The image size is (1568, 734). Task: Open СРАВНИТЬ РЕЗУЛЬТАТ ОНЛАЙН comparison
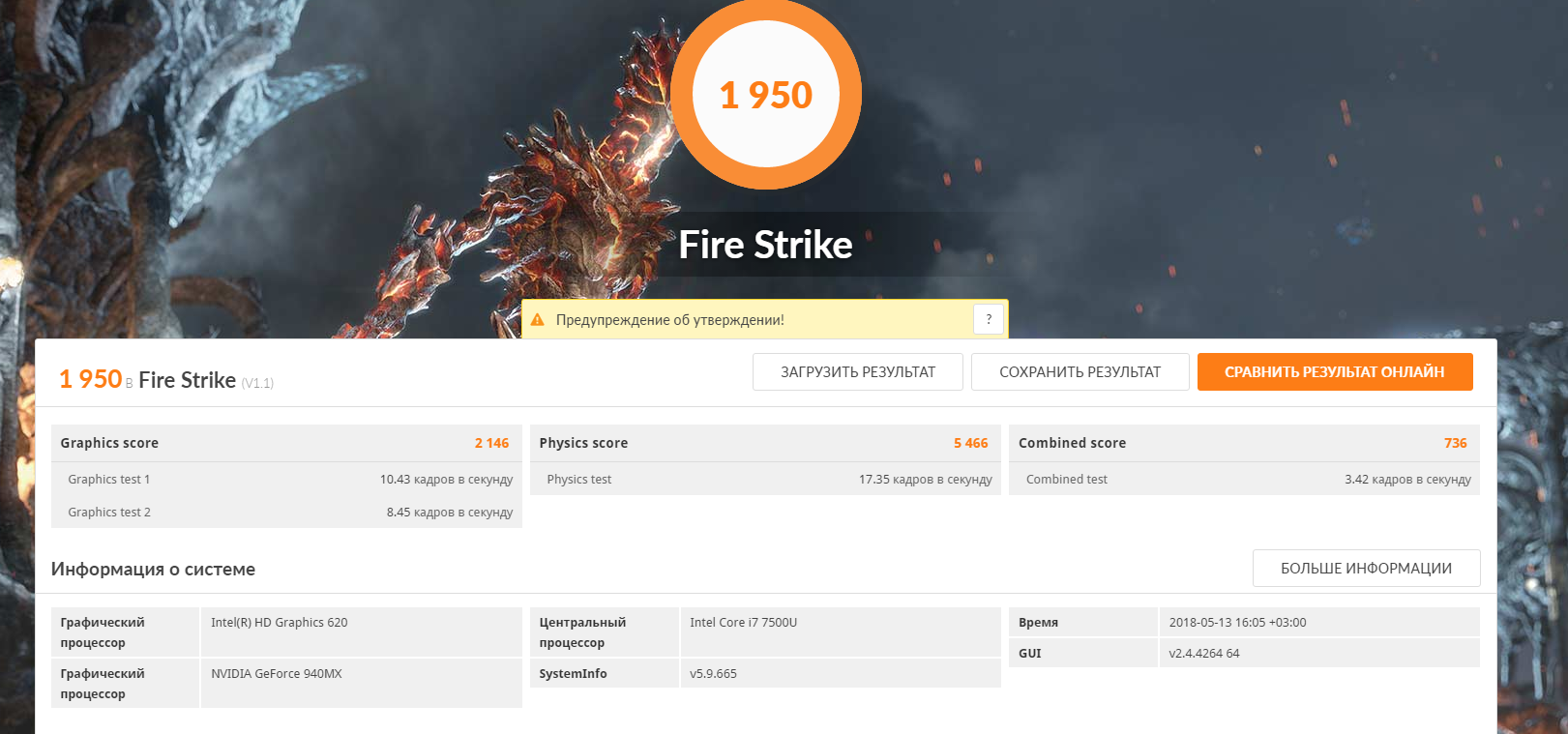coord(1335,372)
